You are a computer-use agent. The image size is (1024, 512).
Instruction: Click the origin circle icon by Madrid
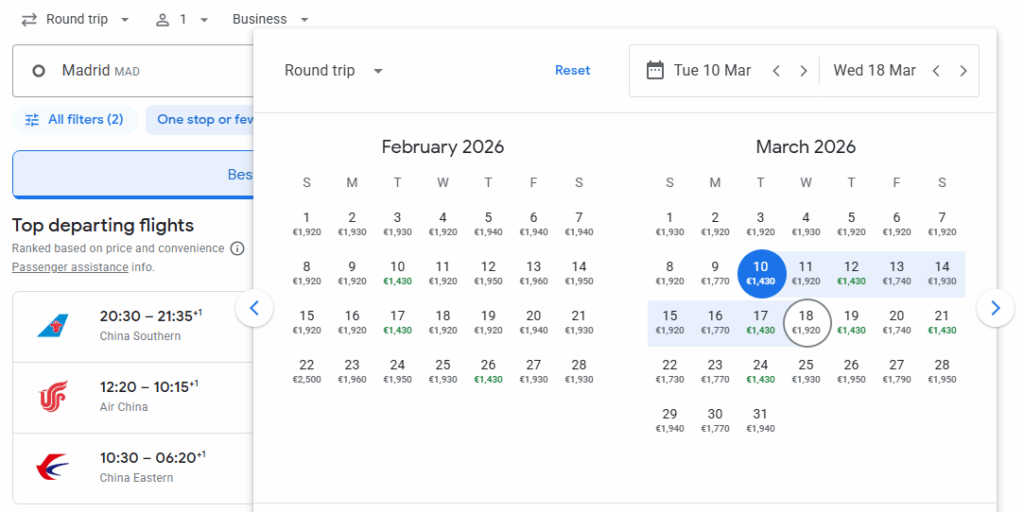[x=39, y=71]
